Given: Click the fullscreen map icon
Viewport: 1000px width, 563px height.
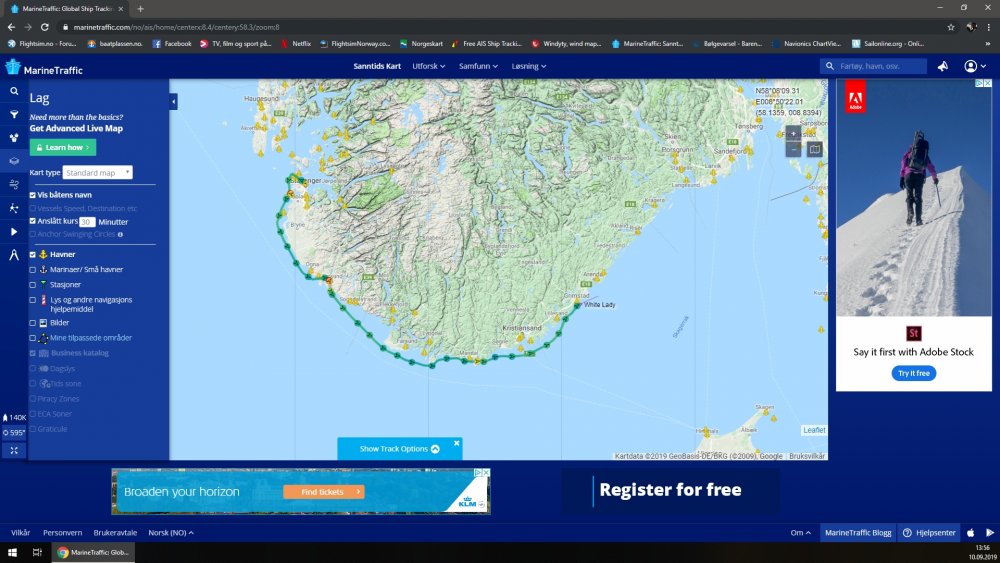Looking at the screenshot, I should point(13,450).
